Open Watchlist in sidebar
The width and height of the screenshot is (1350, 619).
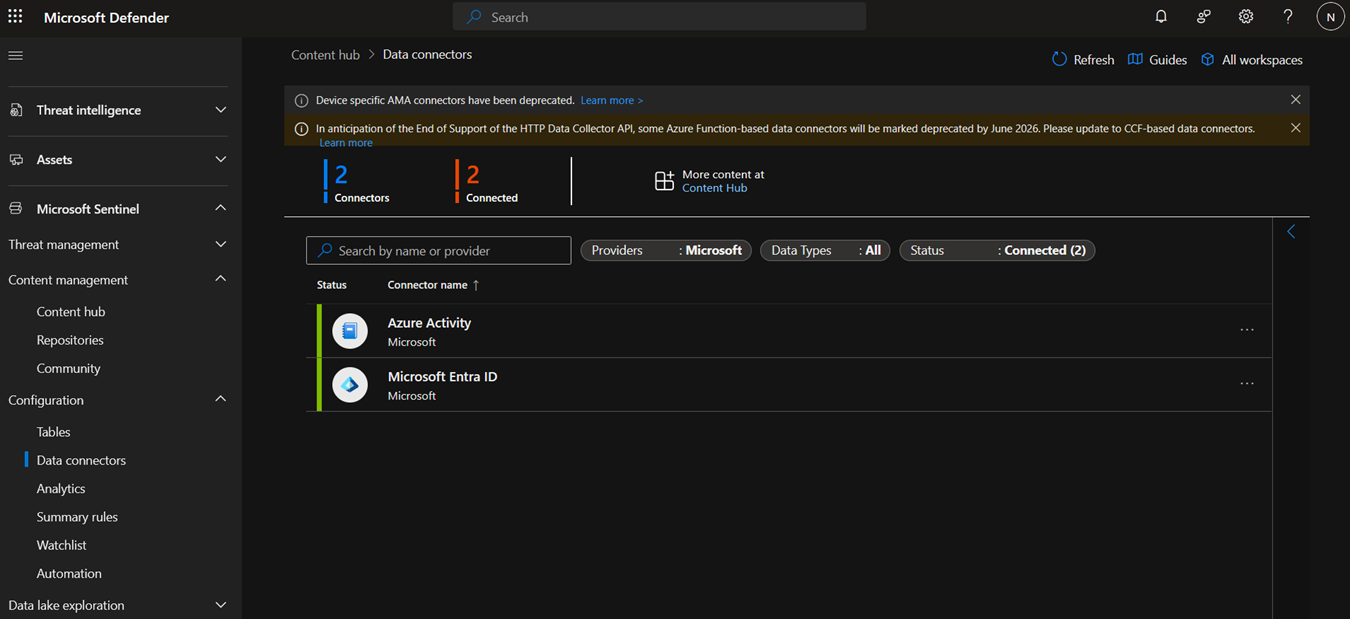[x=61, y=545]
